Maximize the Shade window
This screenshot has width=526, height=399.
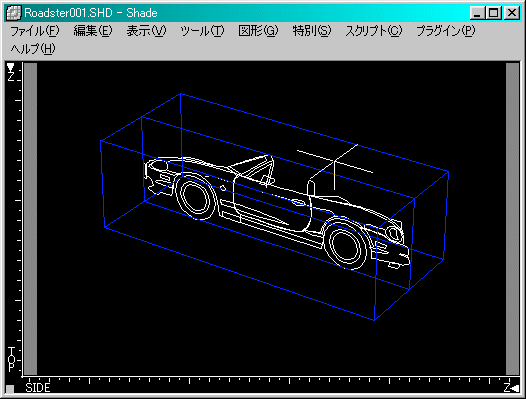(493, 13)
